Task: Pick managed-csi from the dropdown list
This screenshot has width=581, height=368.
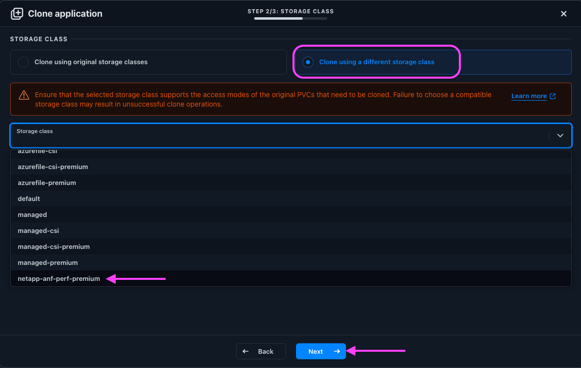Action: pyautogui.click(x=291, y=231)
